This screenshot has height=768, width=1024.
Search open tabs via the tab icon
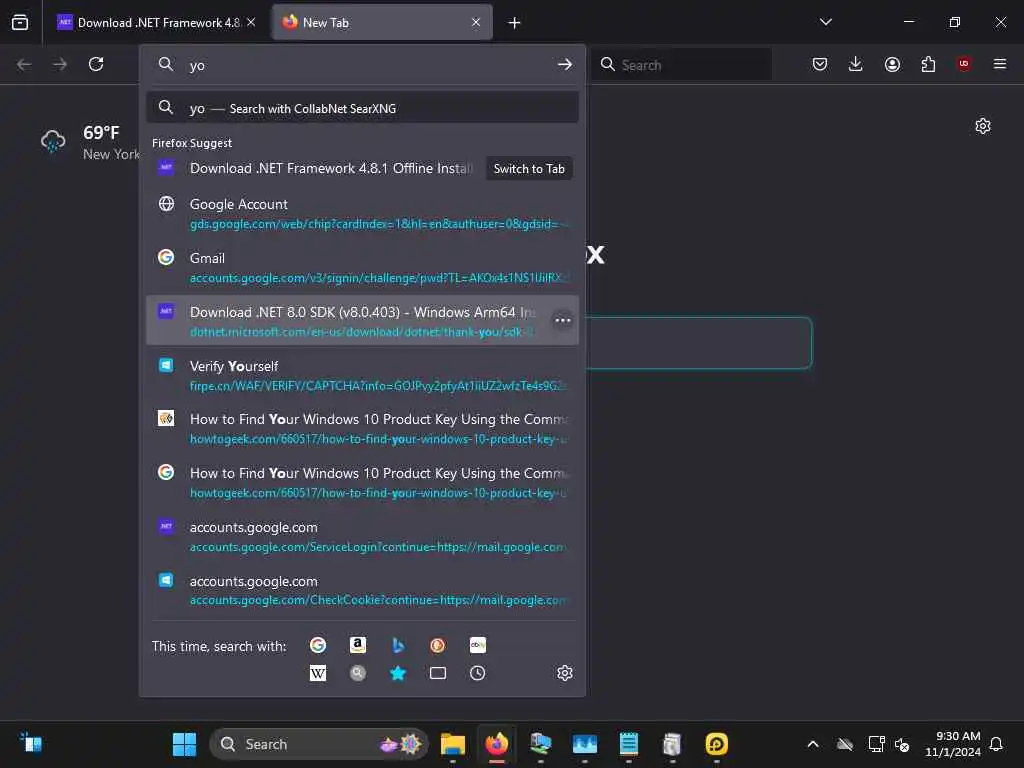point(438,673)
